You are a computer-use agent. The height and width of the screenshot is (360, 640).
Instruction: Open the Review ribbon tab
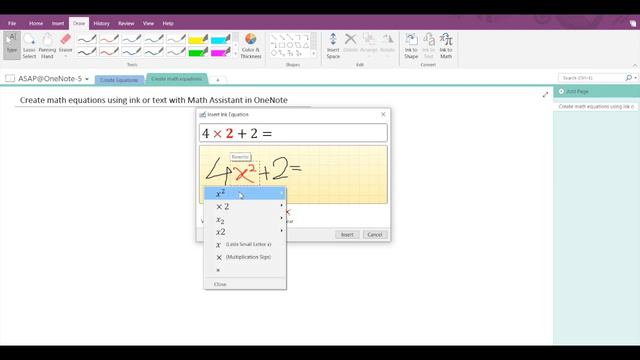(x=126, y=23)
